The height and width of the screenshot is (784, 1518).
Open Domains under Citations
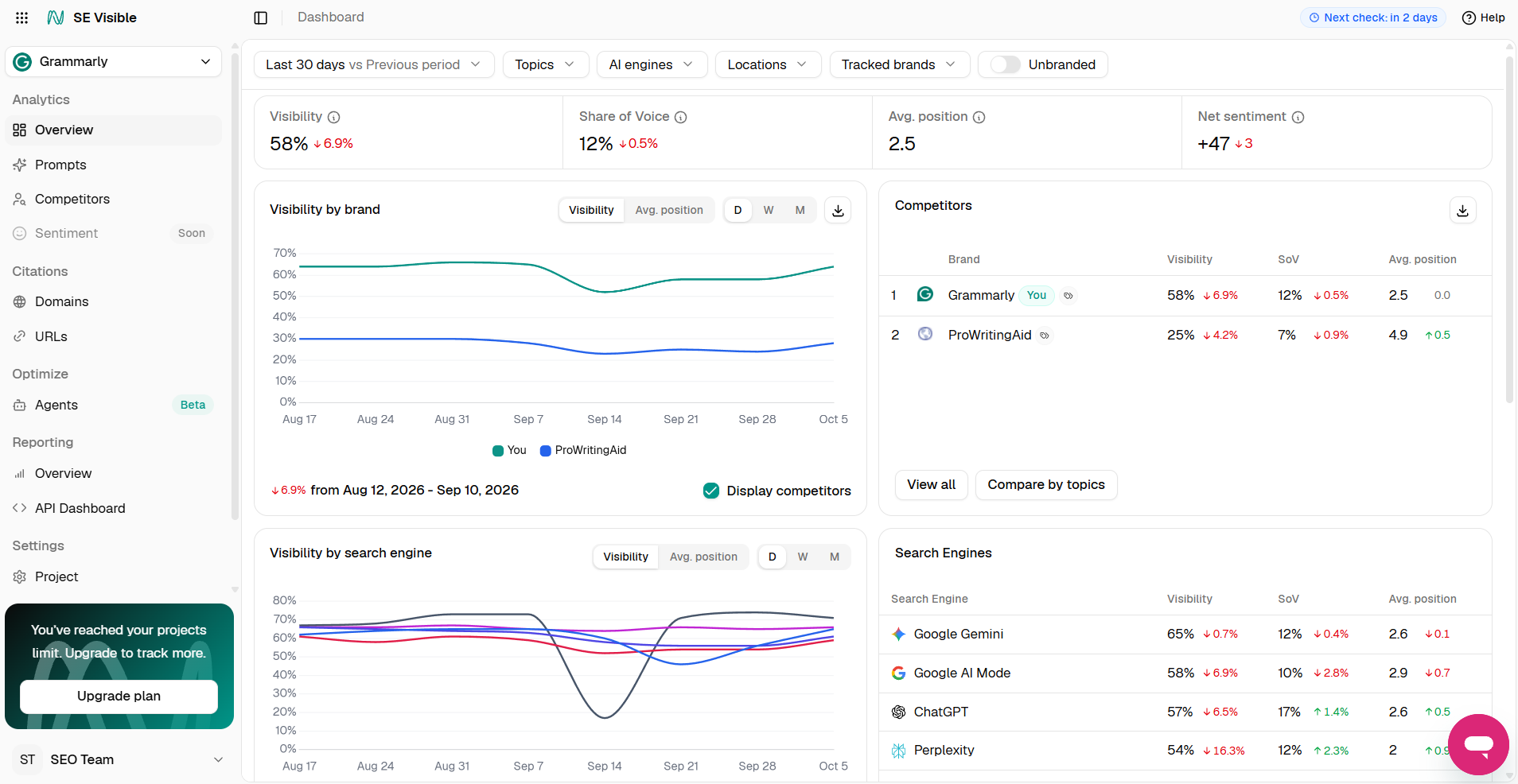pos(113,301)
